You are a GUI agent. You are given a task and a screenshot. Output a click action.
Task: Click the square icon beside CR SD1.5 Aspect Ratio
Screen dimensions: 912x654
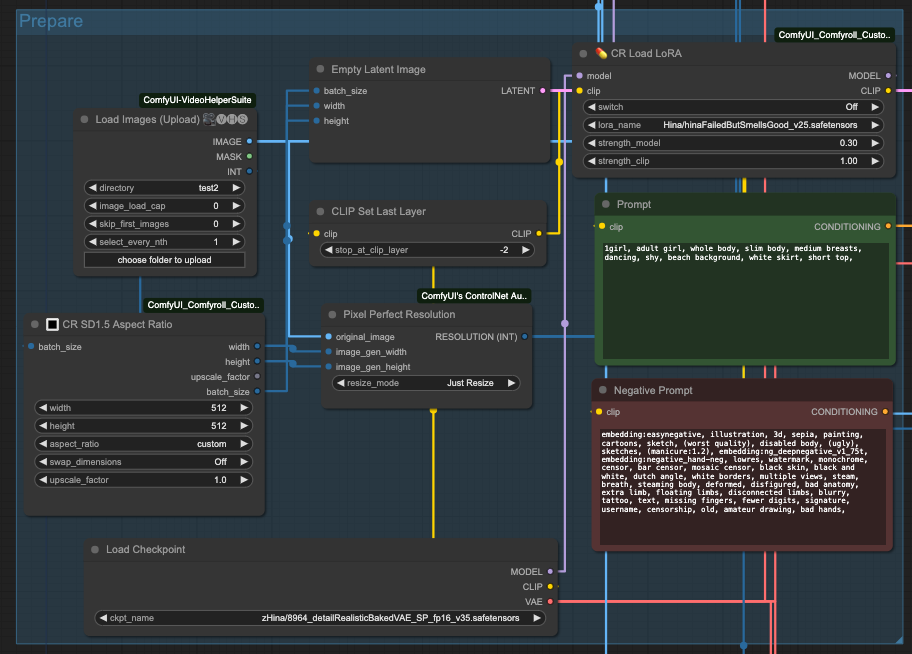tap(51, 323)
